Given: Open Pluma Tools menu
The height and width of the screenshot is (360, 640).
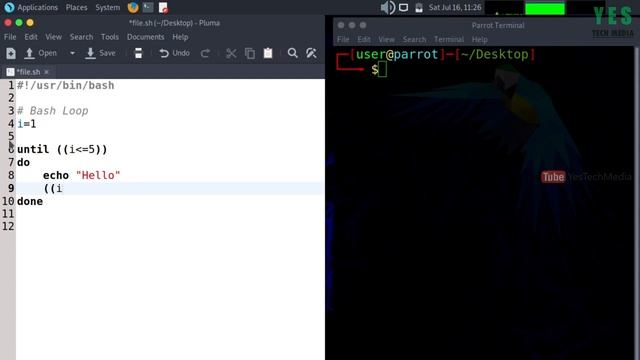Looking at the screenshot, I should [110, 37].
